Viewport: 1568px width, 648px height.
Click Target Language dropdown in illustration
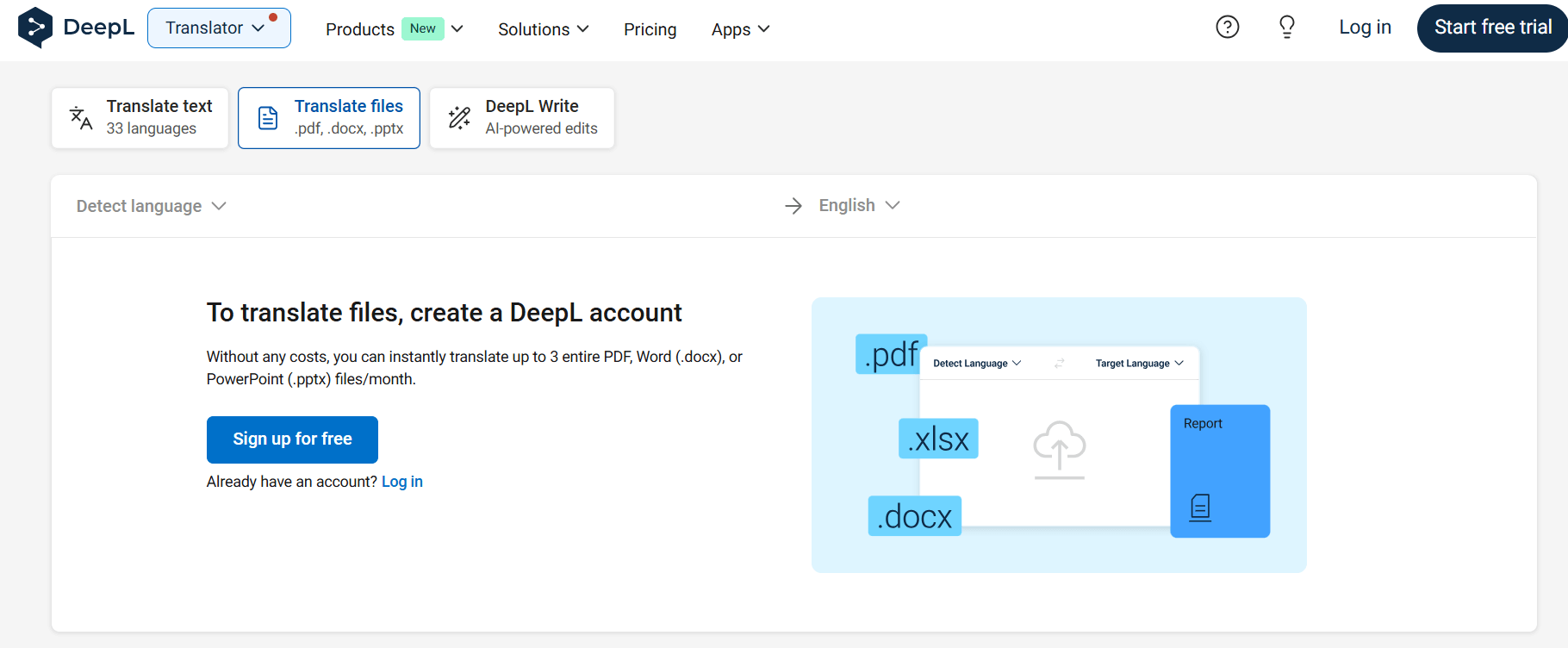coord(1139,364)
